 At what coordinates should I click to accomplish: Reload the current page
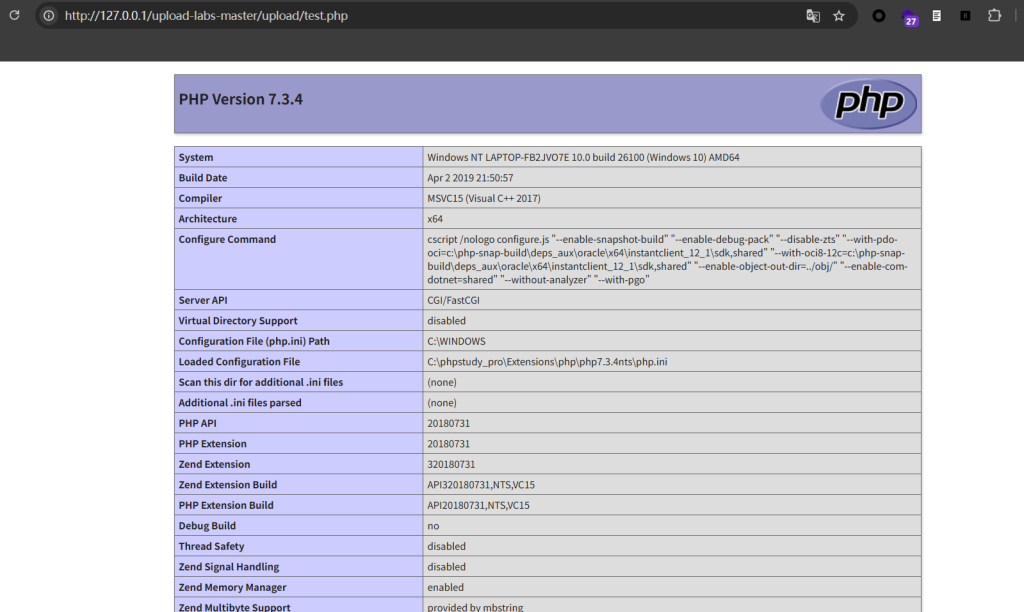14,16
